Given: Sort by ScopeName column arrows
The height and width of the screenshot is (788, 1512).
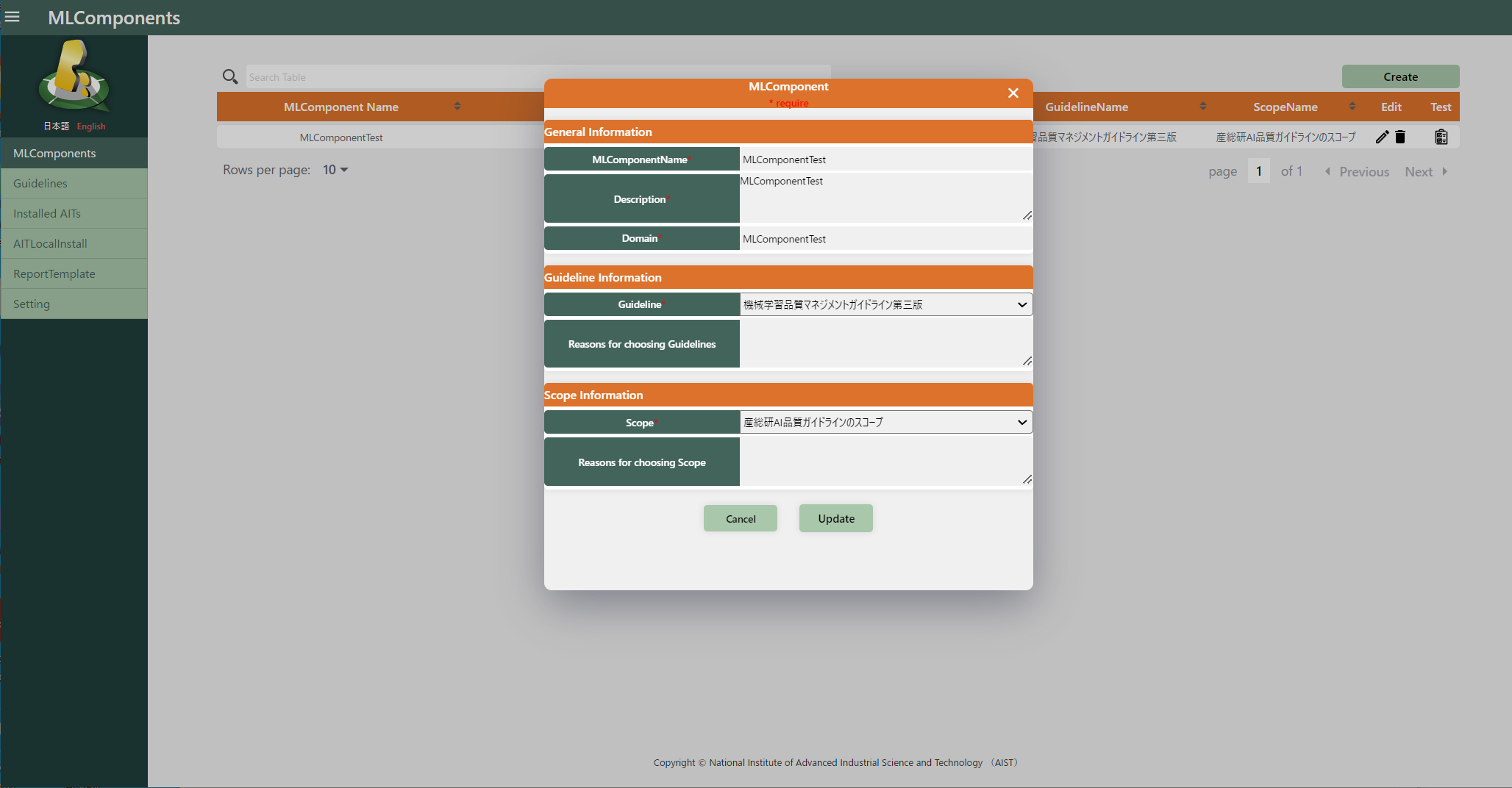Looking at the screenshot, I should coord(1352,107).
